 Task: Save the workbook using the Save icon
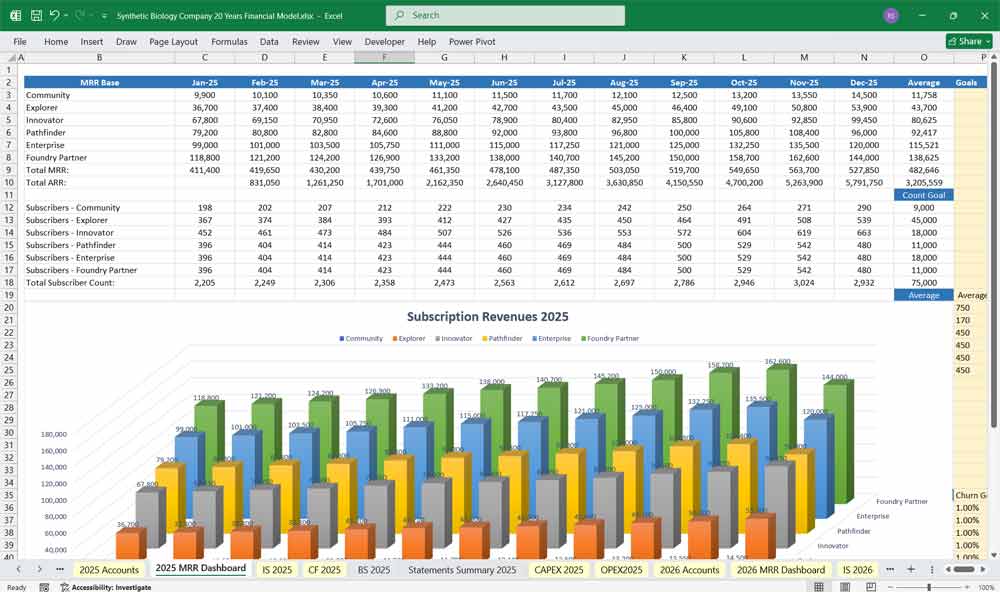(36, 15)
